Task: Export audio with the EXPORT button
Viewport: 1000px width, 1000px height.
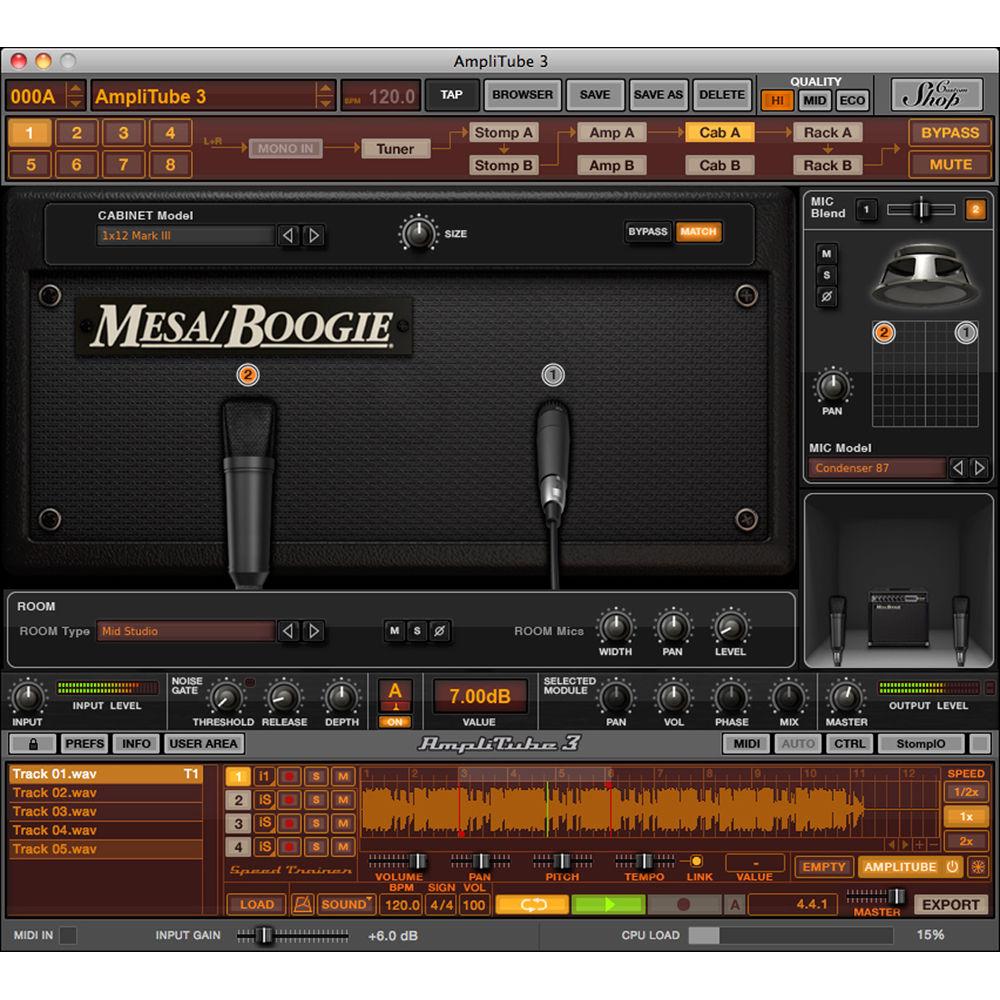Action: 952,904
